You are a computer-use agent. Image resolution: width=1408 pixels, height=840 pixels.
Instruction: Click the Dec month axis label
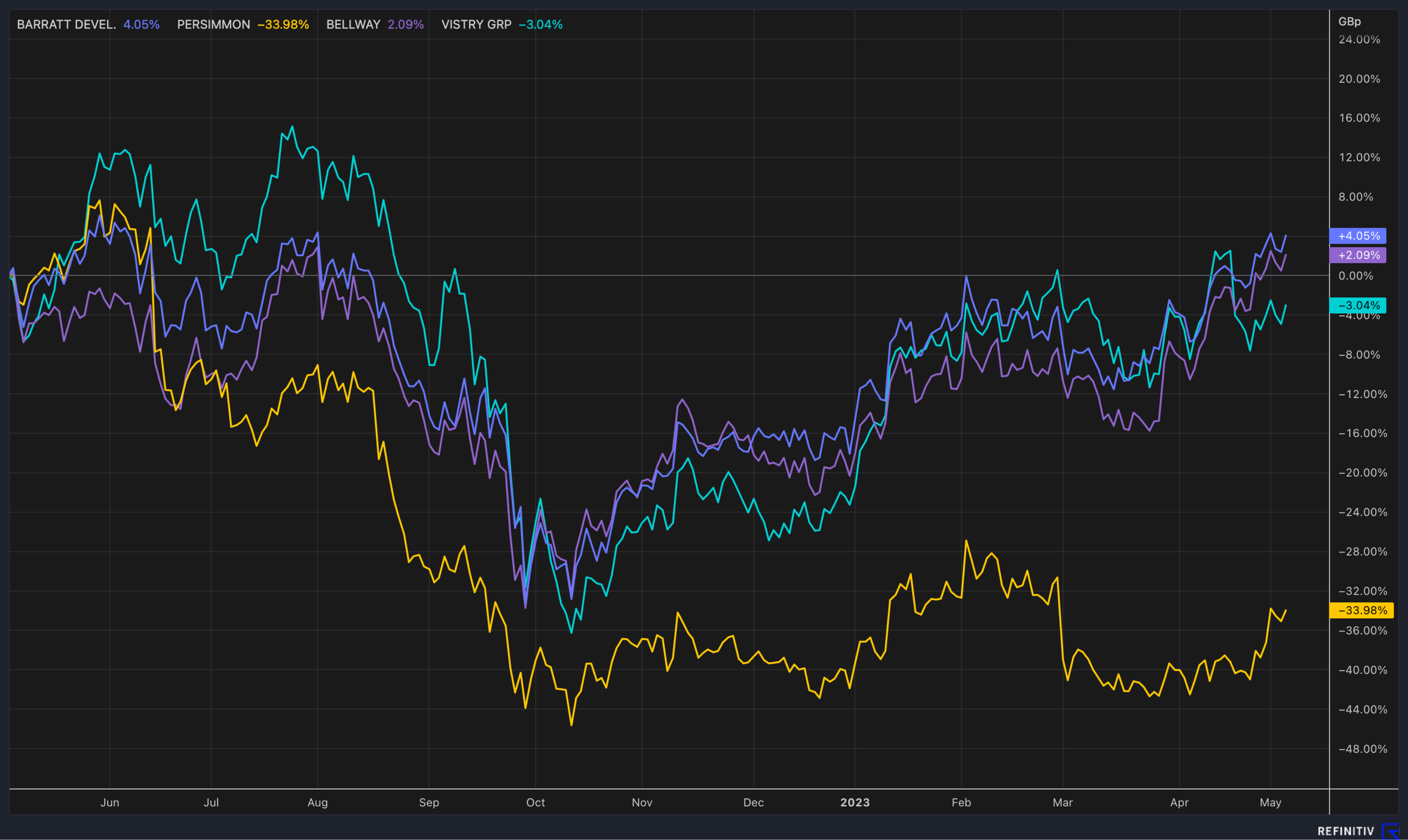(x=753, y=802)
